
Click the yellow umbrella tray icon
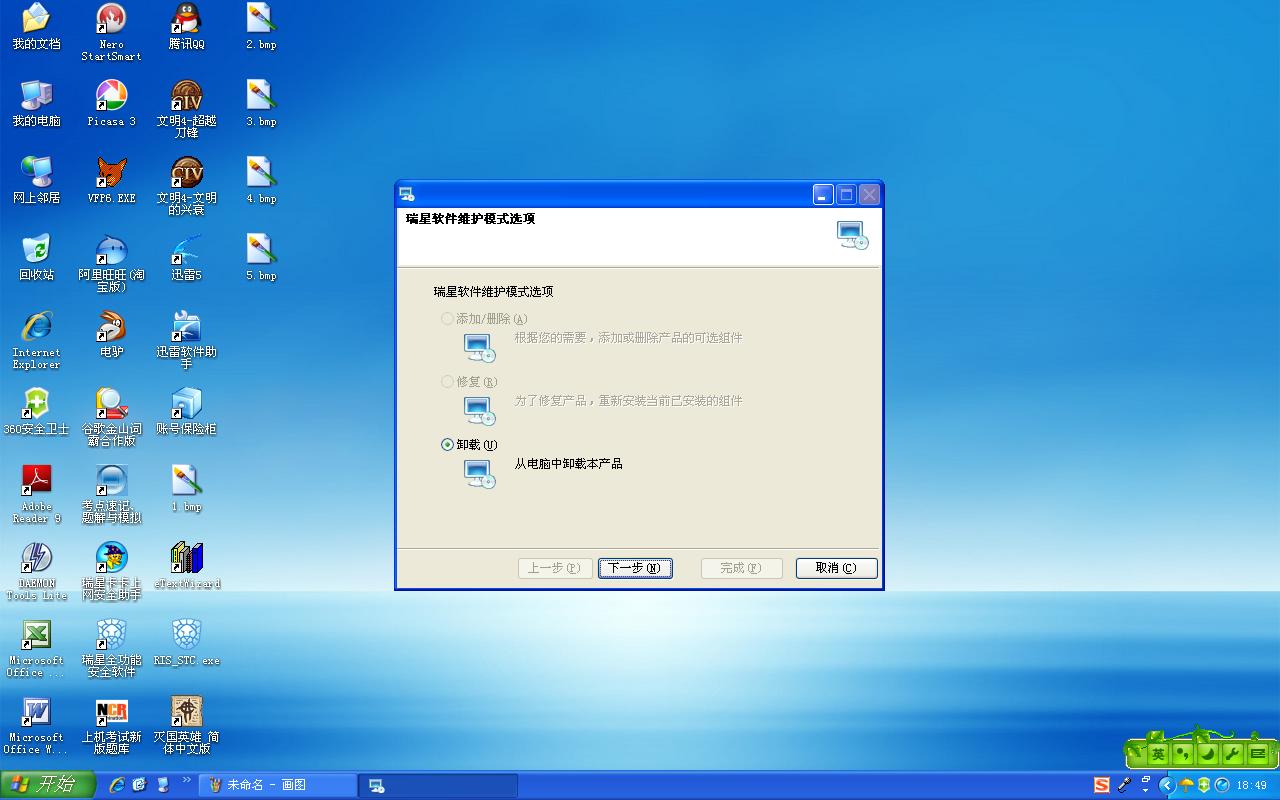(x=1187, y=785)
